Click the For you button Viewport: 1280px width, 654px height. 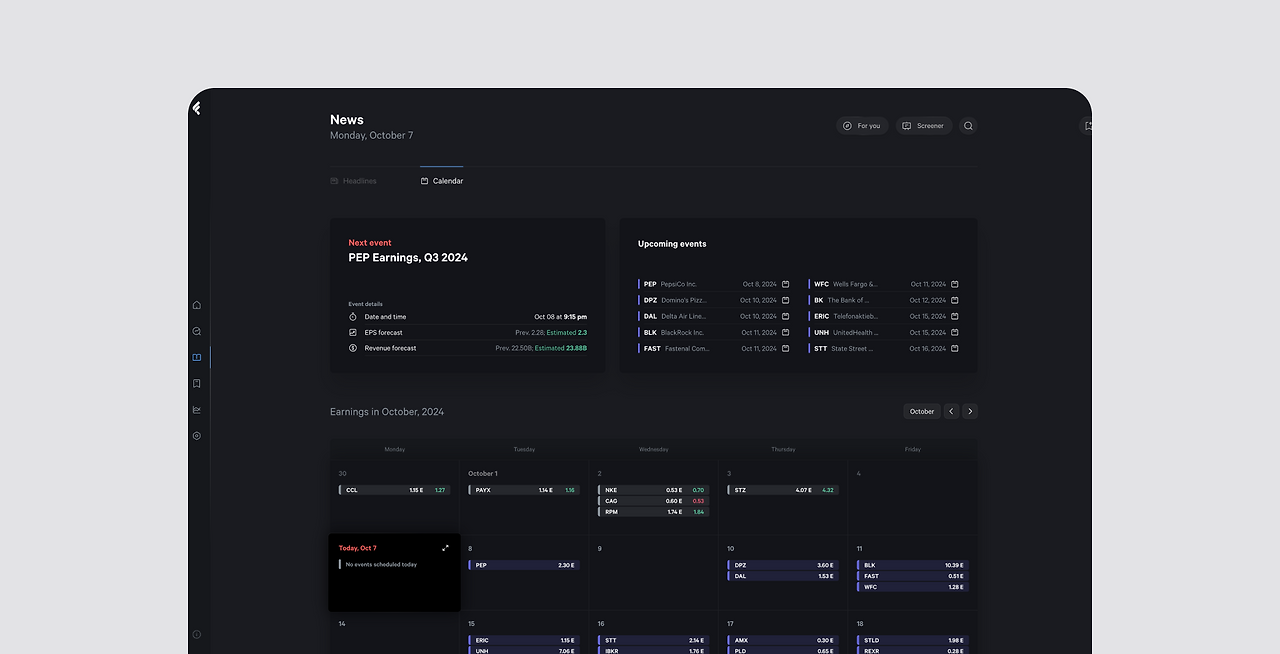coord(862,126)
